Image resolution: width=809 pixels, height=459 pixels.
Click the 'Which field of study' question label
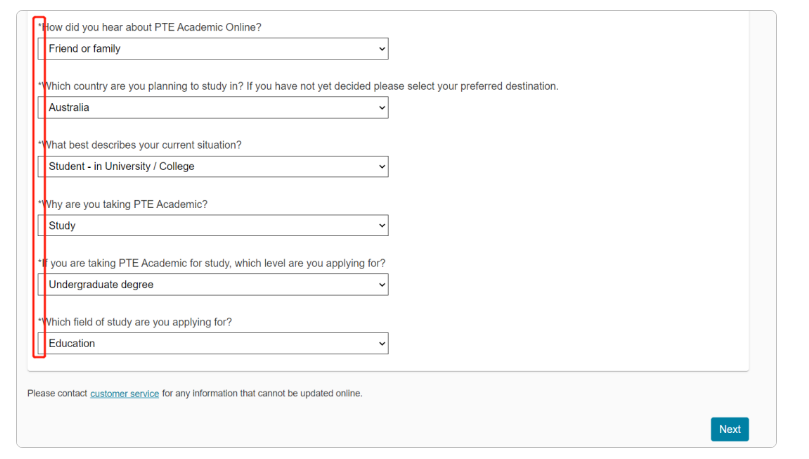tap(135, 322)
